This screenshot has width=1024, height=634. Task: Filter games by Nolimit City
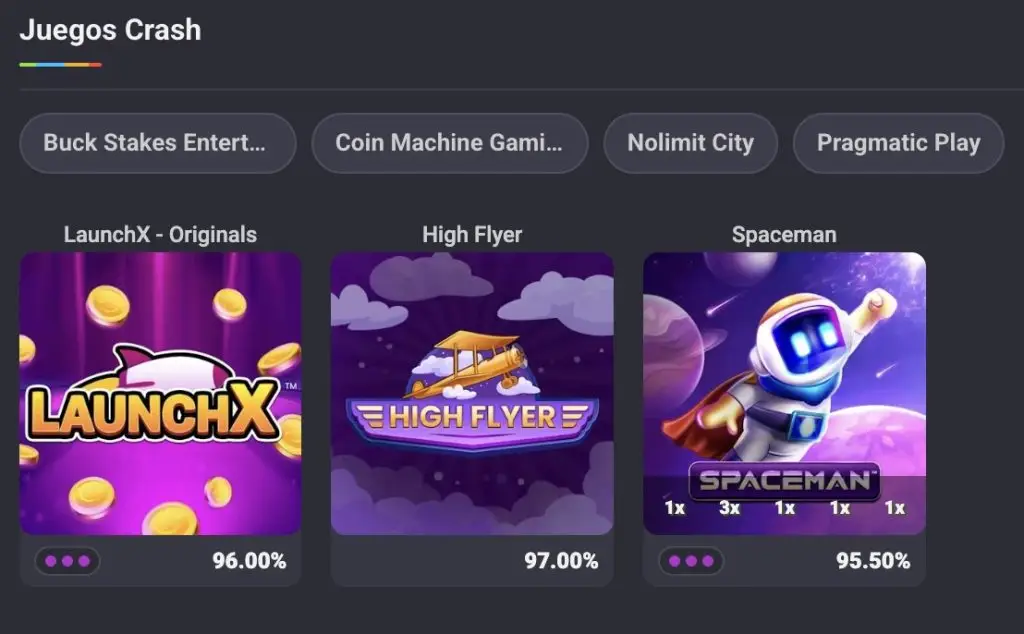coord(690,143)
